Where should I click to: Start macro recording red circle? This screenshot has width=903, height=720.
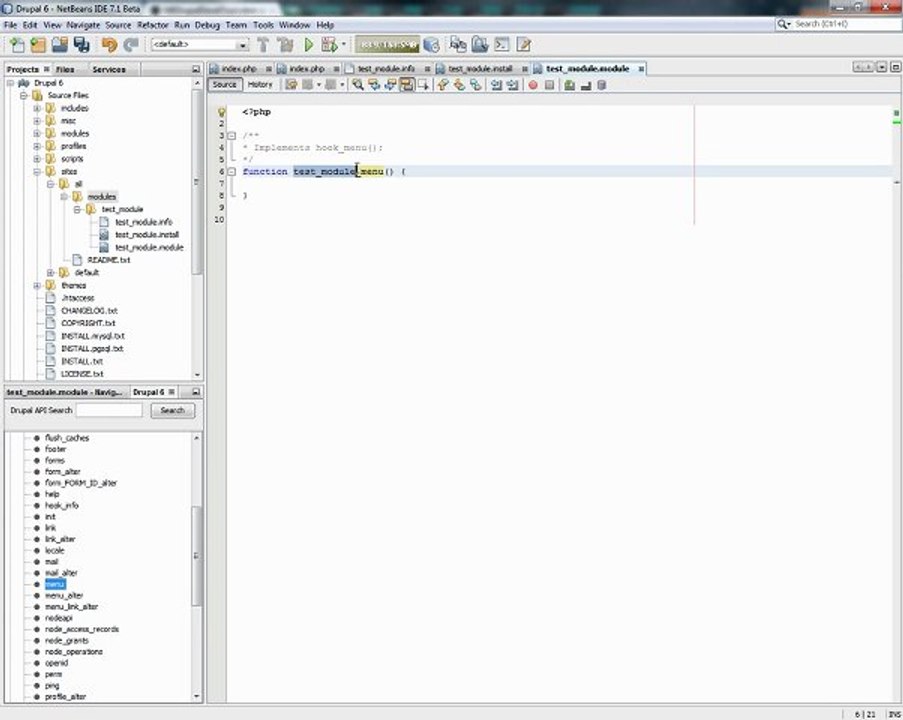[533, 85]
